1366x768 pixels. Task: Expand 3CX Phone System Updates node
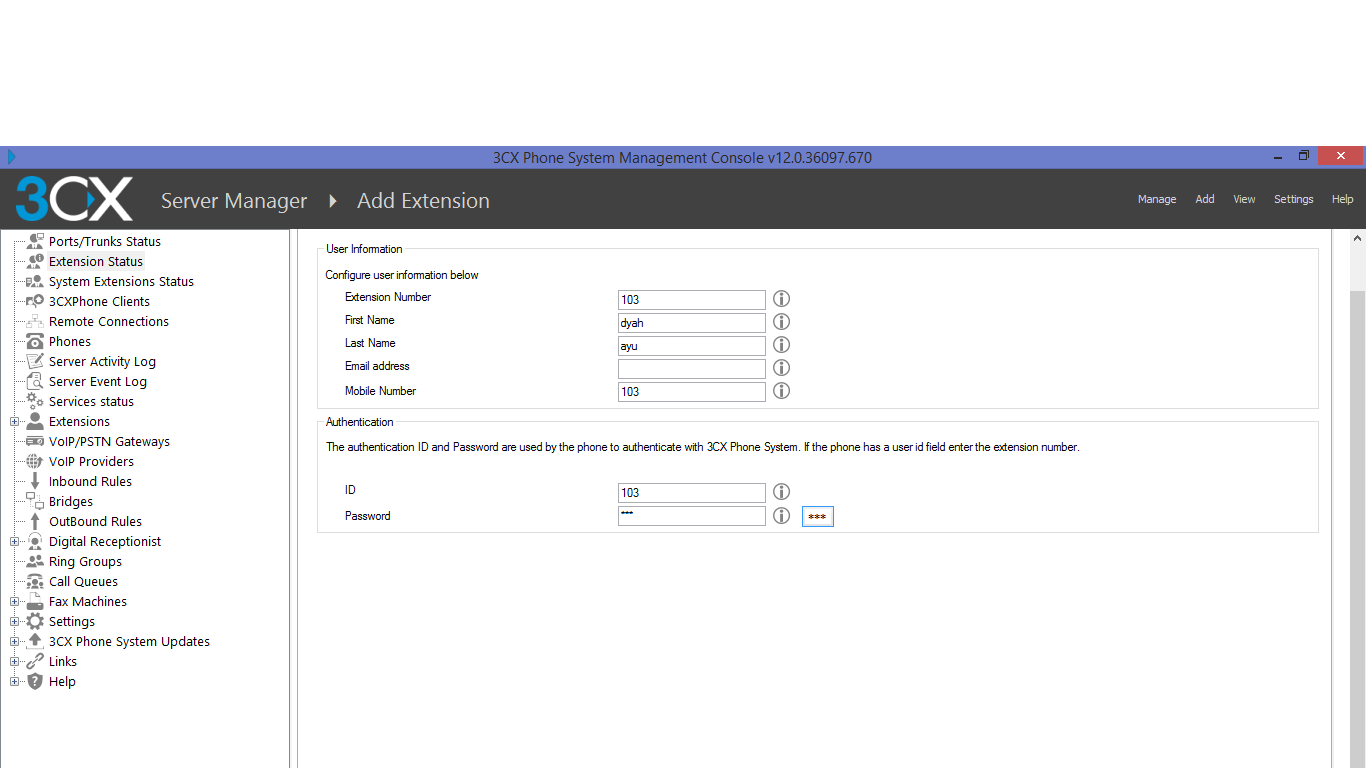pos(14,642)
